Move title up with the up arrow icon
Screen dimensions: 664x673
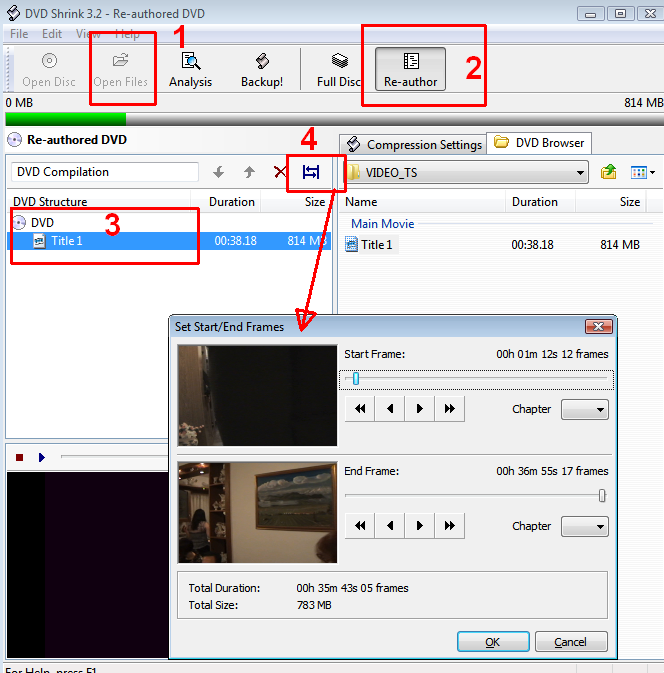coord(249,173)
